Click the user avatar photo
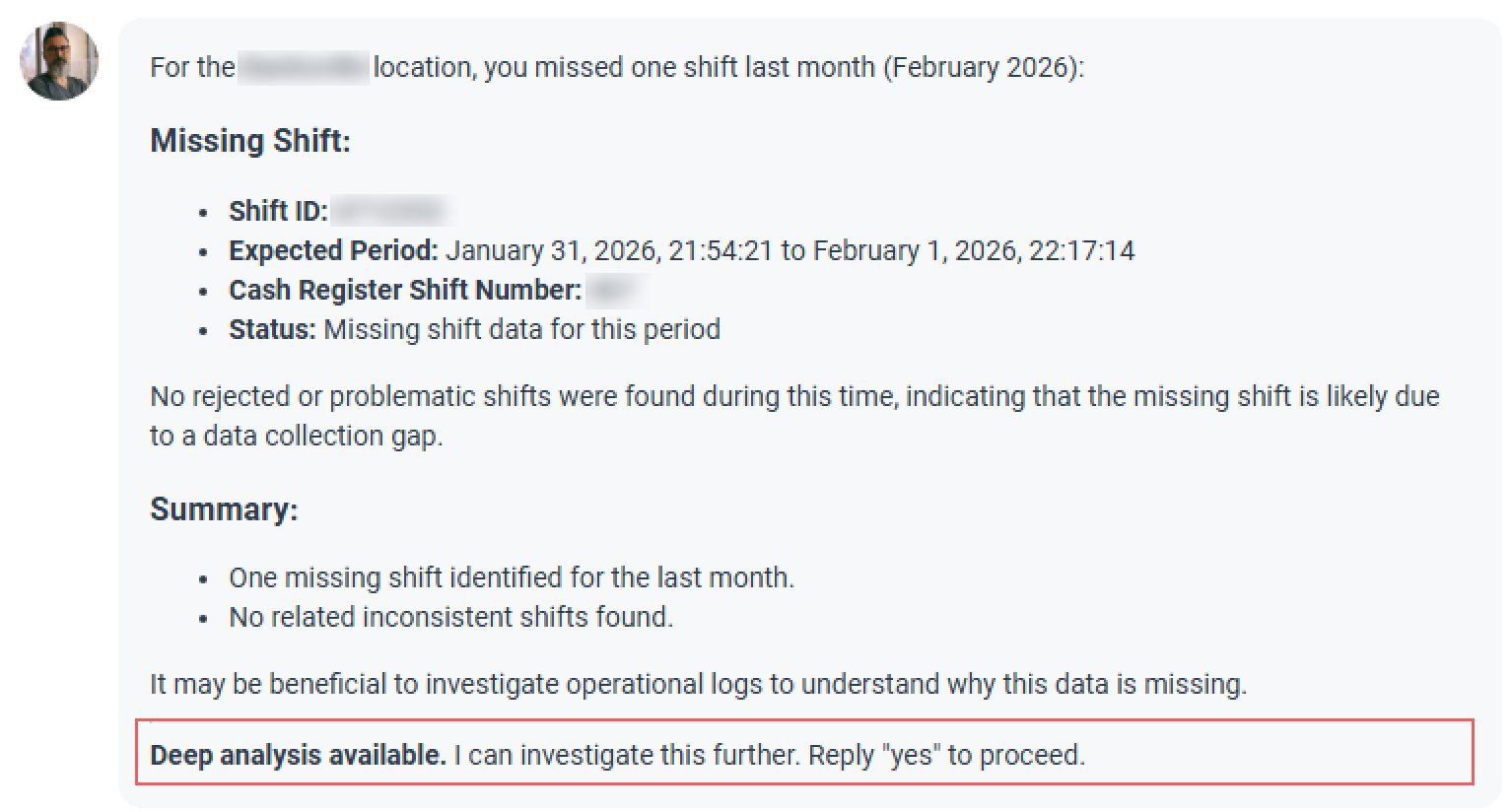Image resolution: width=1512 pixels, height=812 pixels. (x=59, y=61)
